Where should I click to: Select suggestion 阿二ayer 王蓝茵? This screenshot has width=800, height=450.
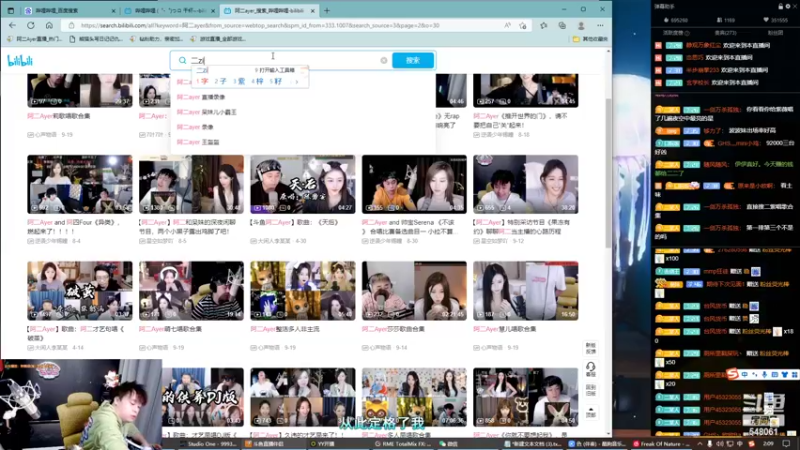tap(198, 142)
